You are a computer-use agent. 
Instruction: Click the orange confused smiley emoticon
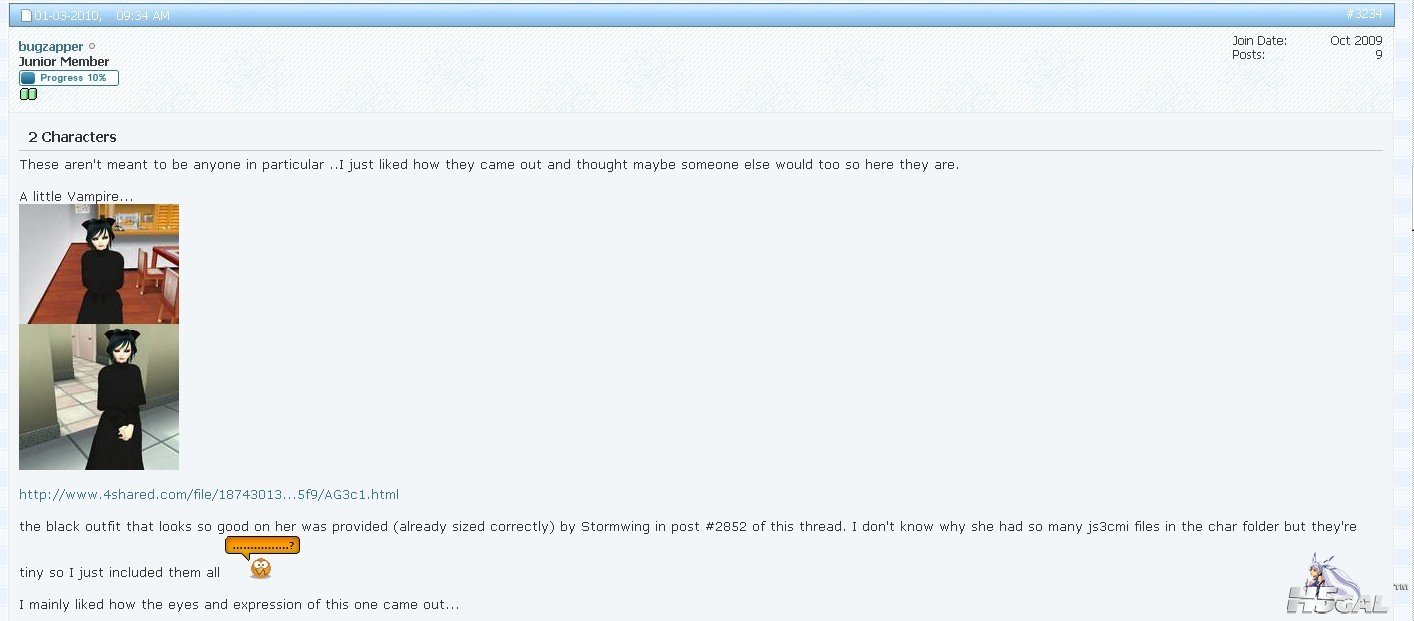click(261, 569)
